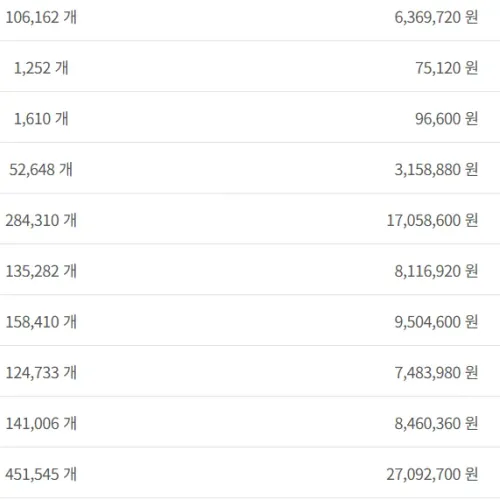Click the 1,252 개 quantity value
The height and width of the screenshot is (500, 500).
pos(41,68)
